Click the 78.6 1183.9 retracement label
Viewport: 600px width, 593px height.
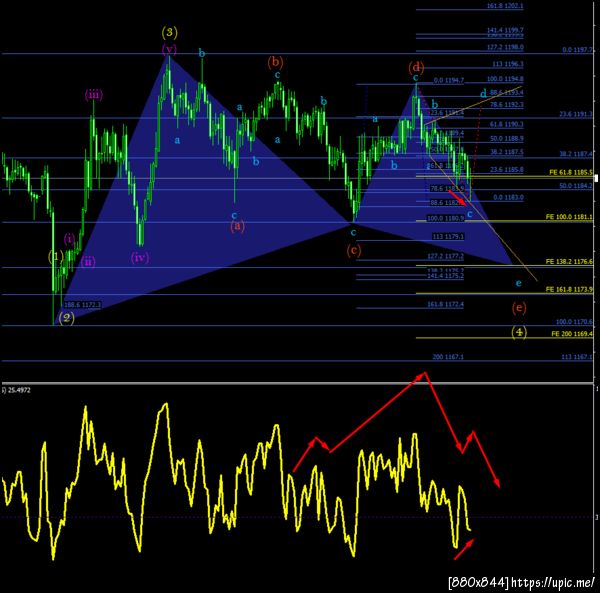(447, 189)
